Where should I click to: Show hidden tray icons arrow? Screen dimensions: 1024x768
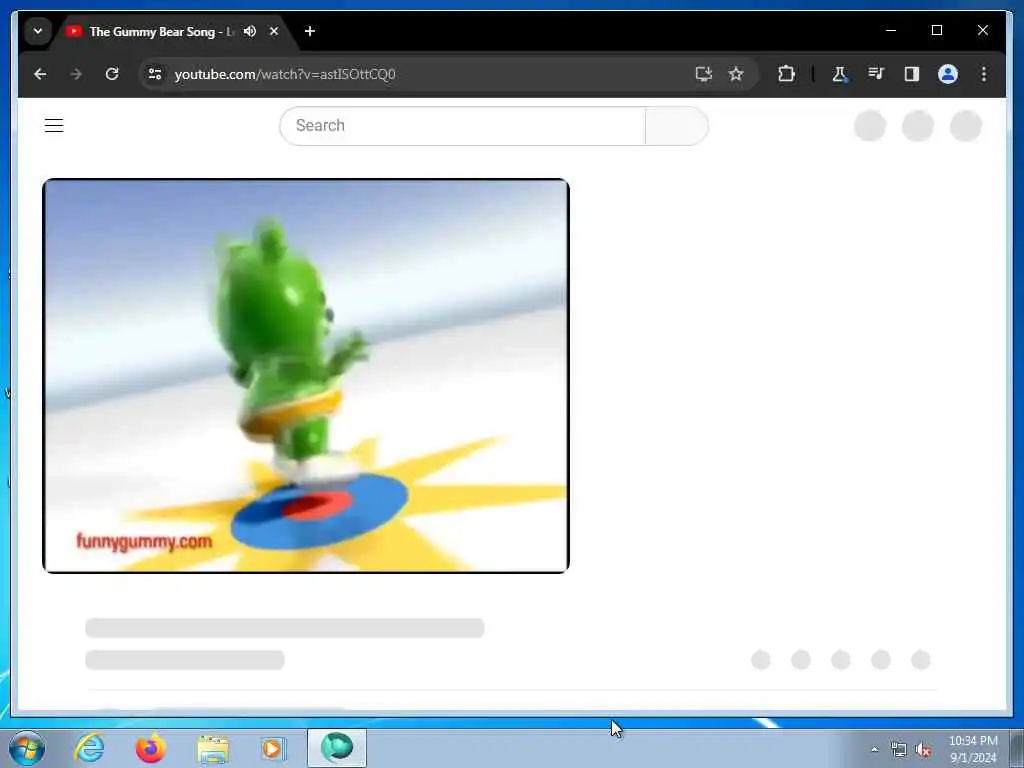874,750
